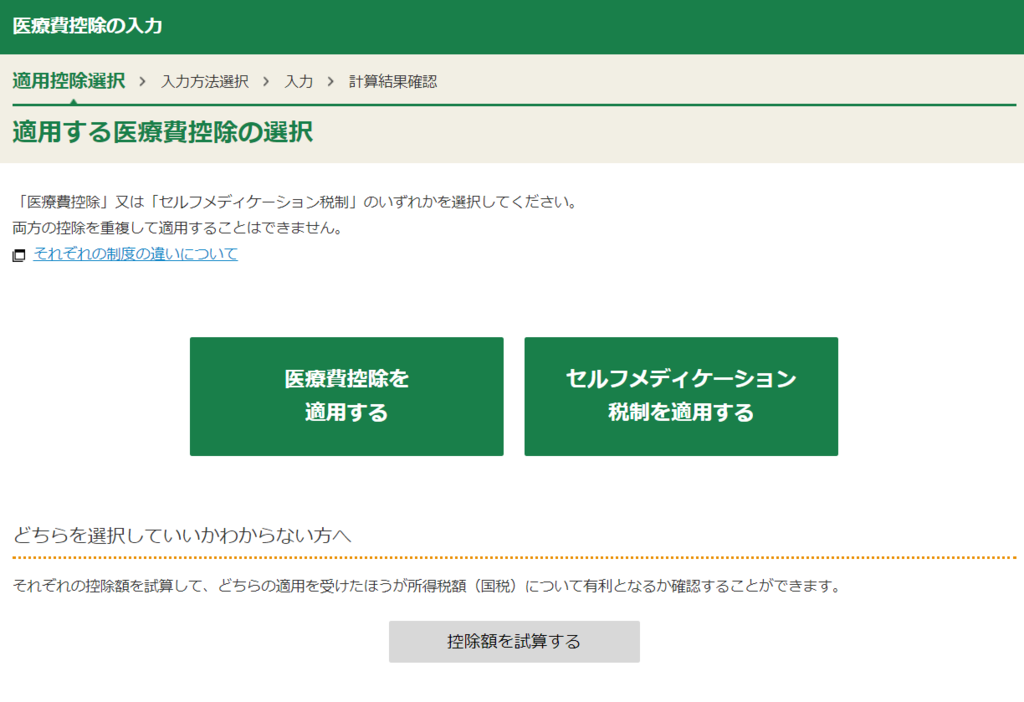
Task: Select the 入力 step in breadcrumb
Action: coord(298,82)
